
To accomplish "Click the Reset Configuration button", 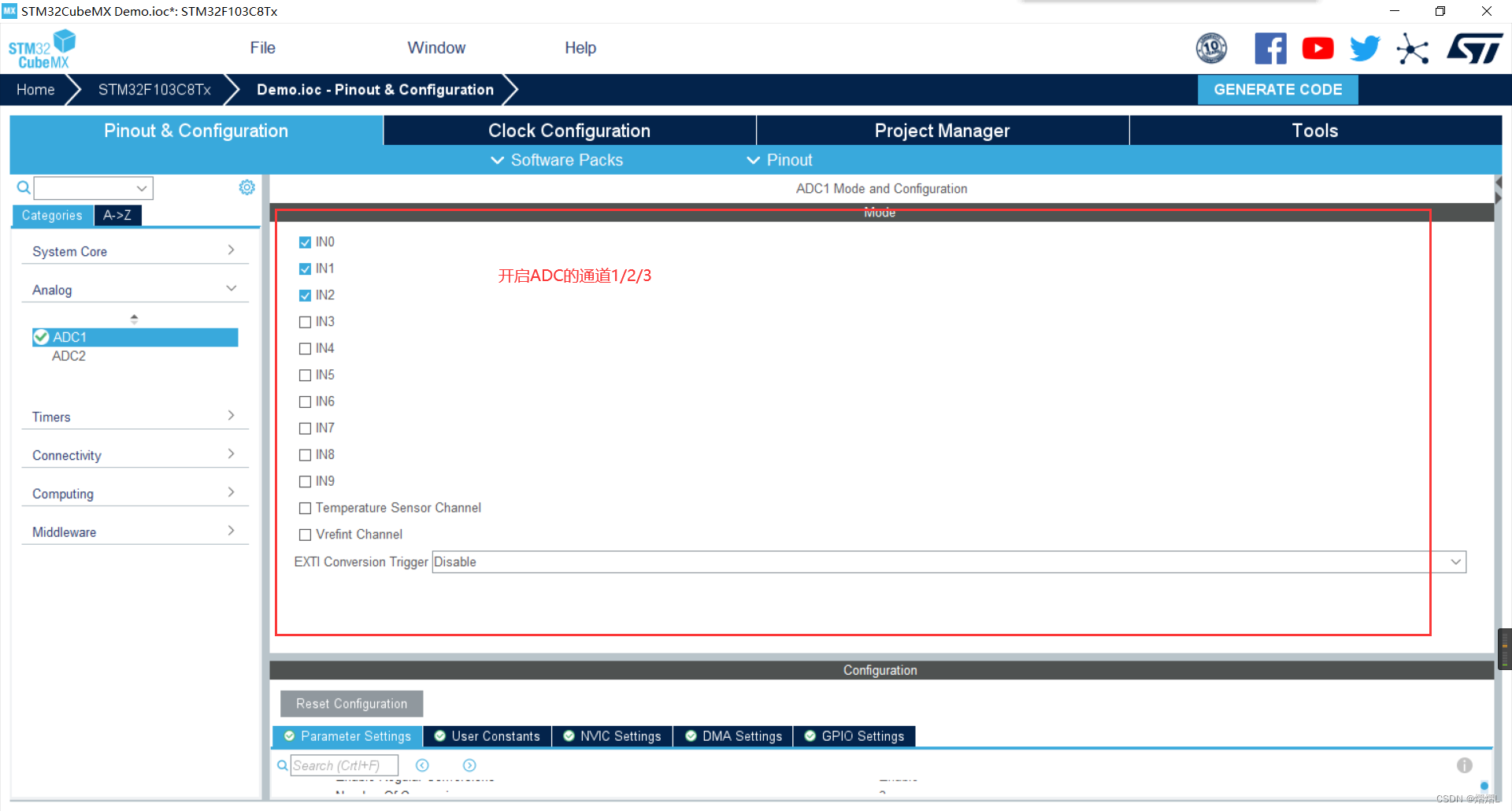I will [351, 704].
